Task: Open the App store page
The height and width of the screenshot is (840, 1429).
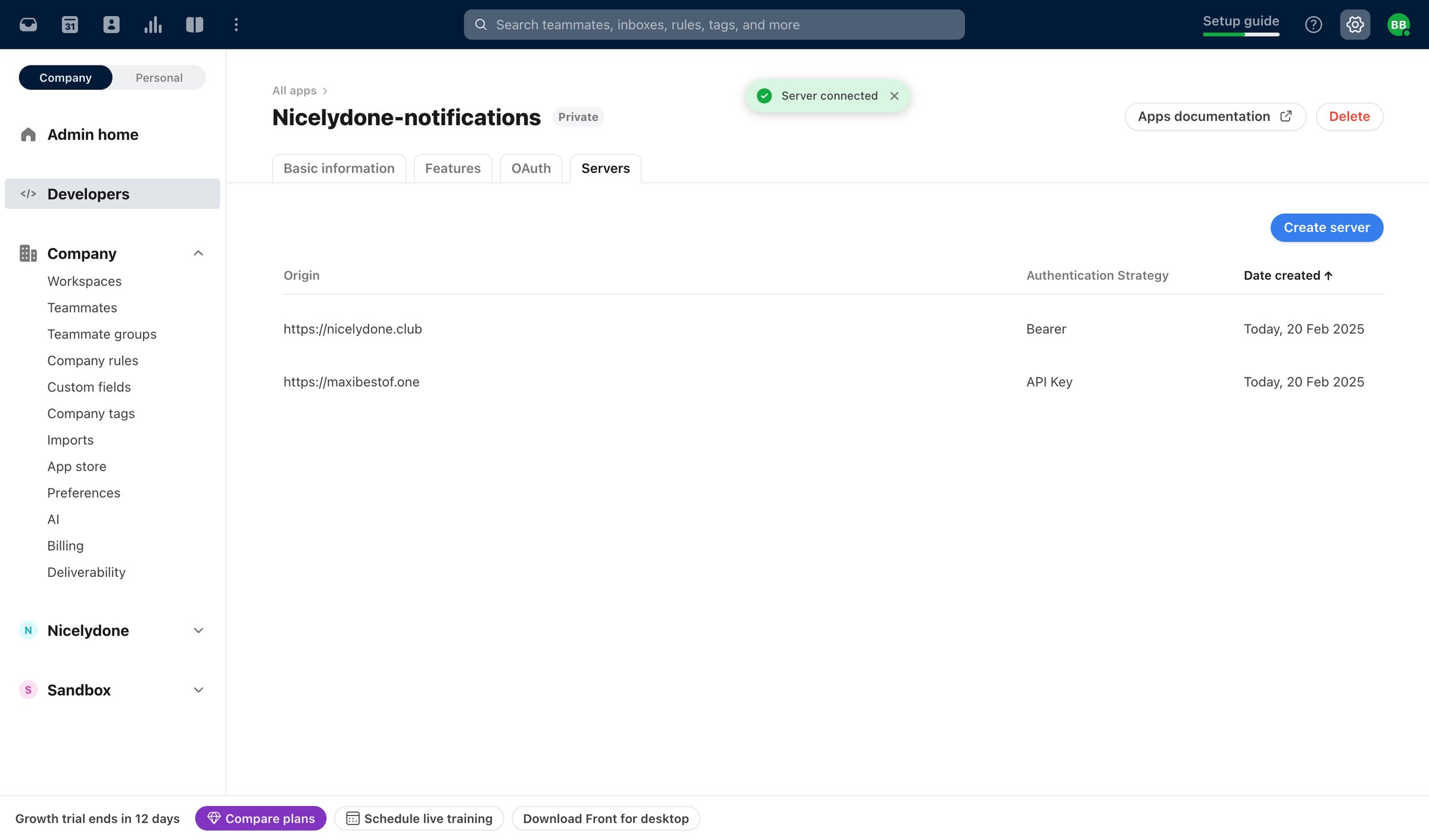Action: pyautogui.click(x=77, y=467)
